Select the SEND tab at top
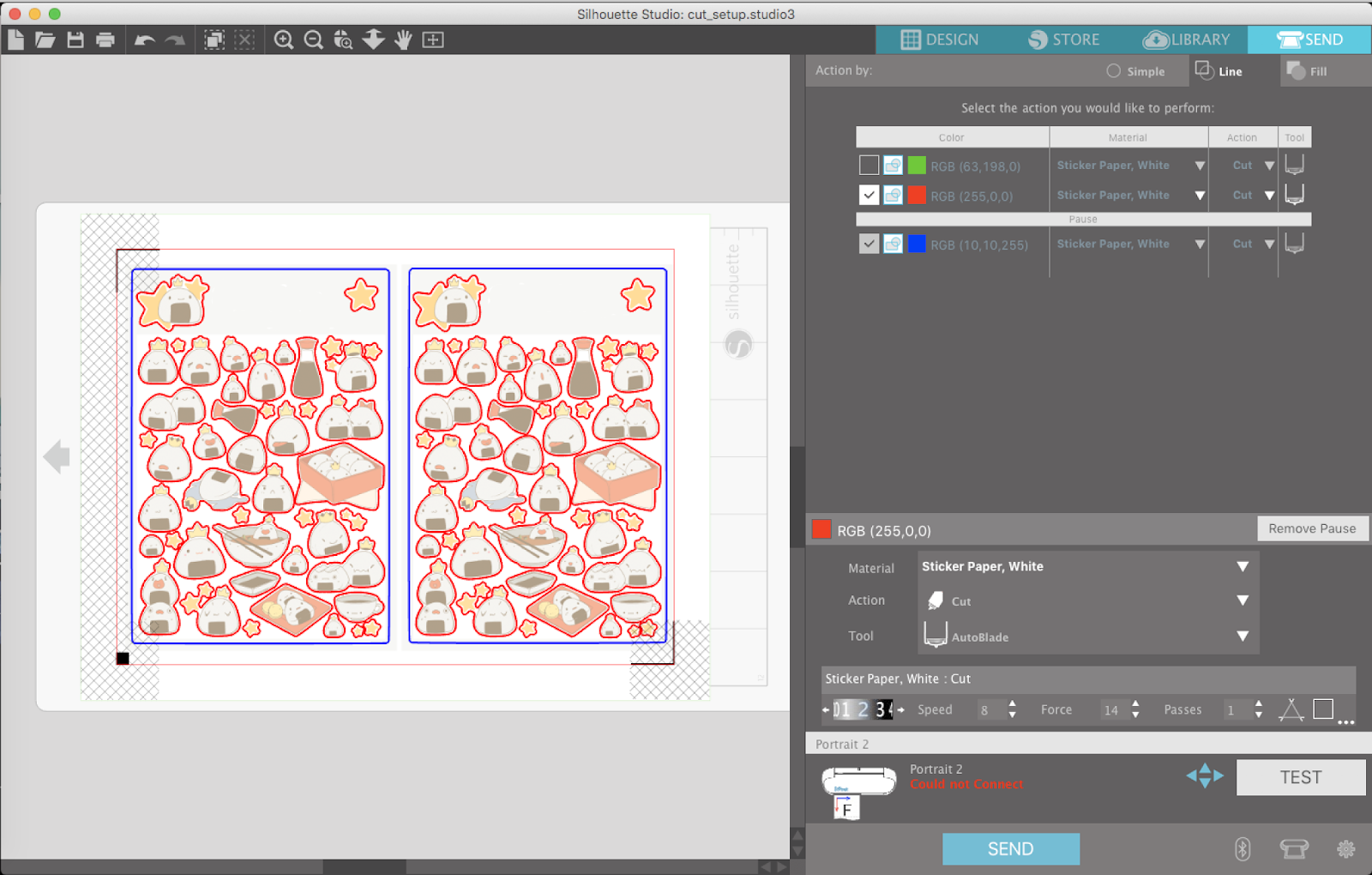Screen dimensions: 1372x875 (1309, 39)
